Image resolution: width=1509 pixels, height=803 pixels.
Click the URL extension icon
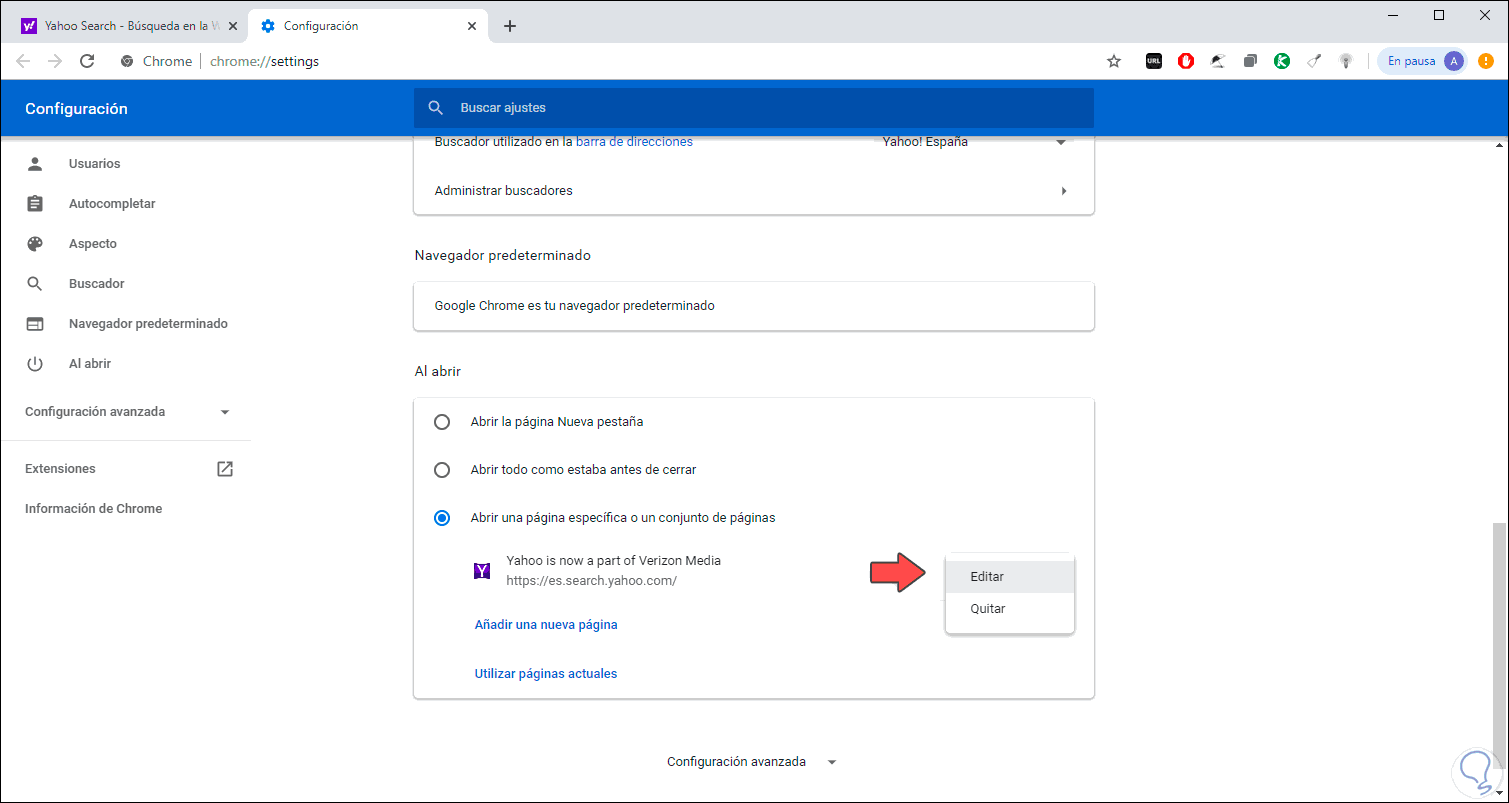1153,61
